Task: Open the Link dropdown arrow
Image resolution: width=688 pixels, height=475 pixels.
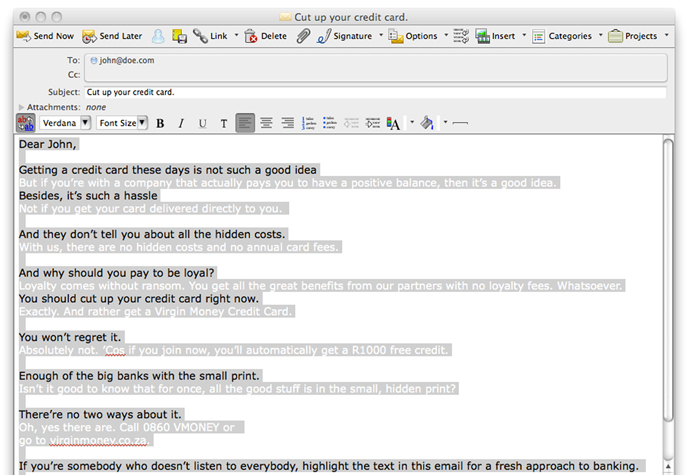Action: (x=237, y=36)
